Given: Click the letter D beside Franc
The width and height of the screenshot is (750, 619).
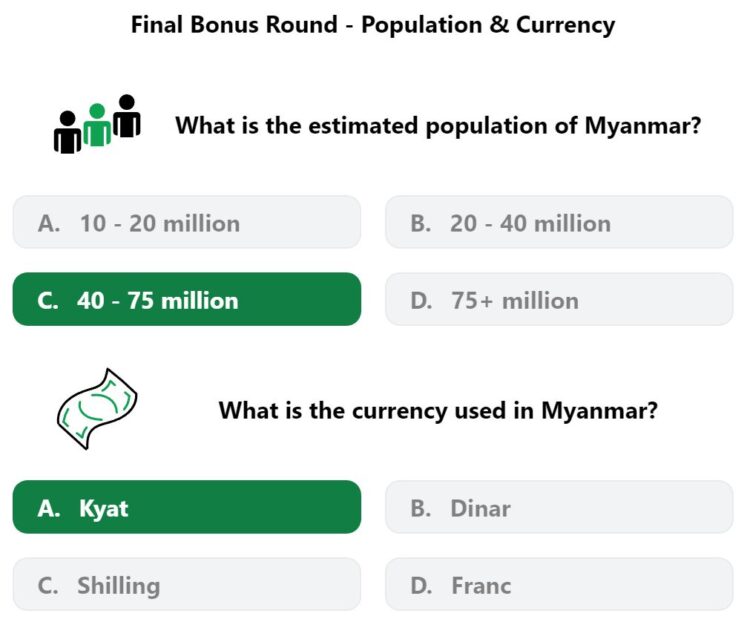Looking at the screenshot, I should (x=421, y=586).
